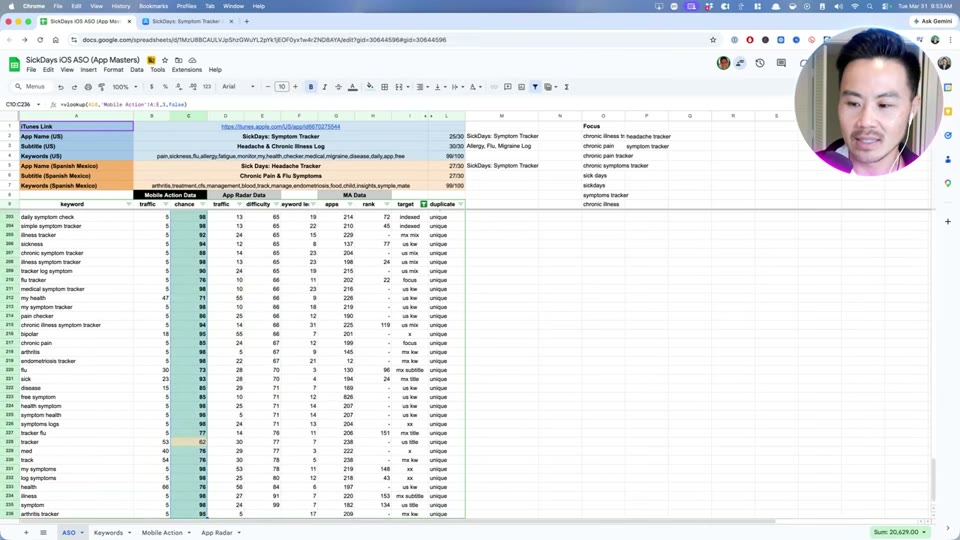The image size is (960, 540).
Task: Open the Menus search box
Action: point(30,87)
